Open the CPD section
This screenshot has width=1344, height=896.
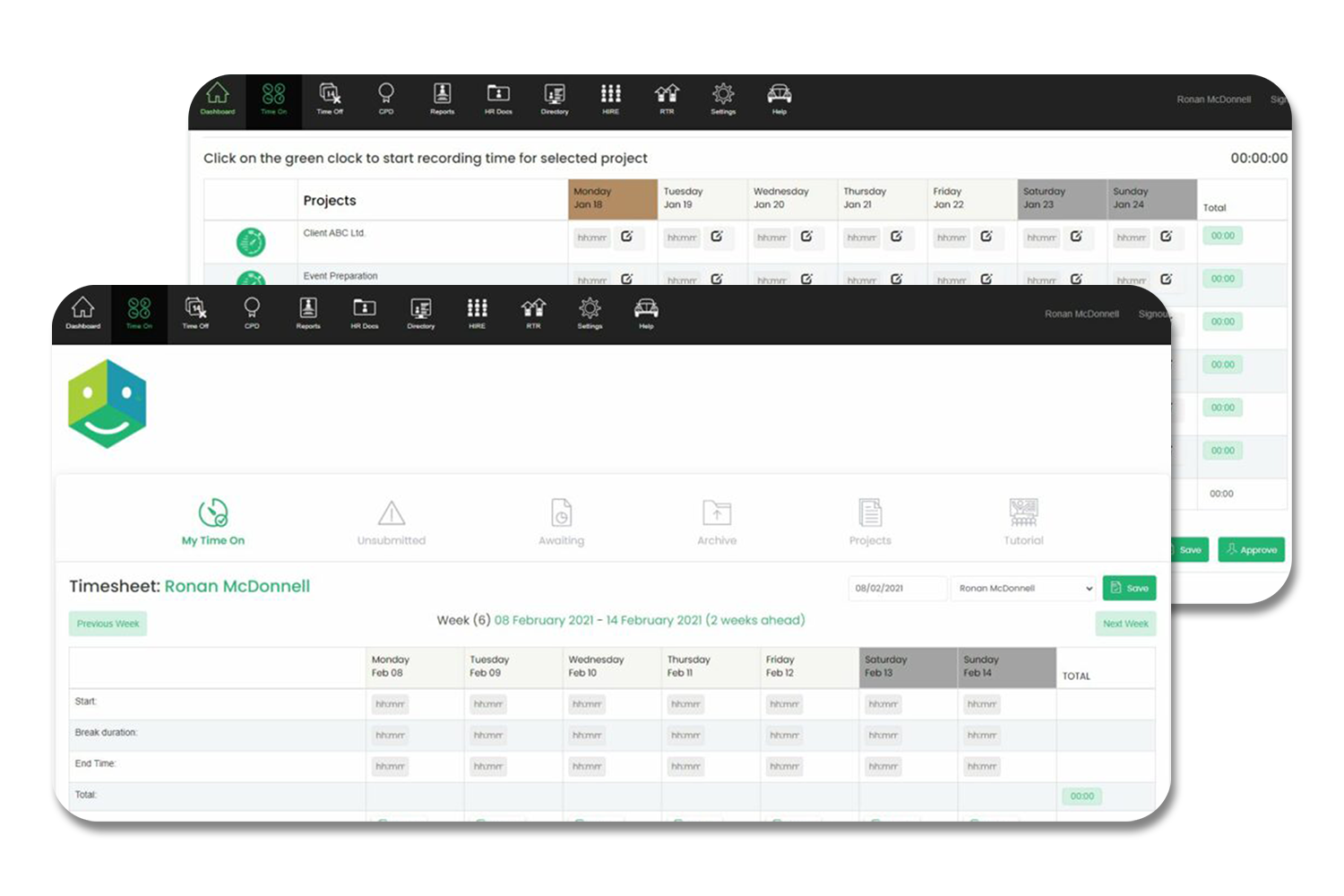coord(252,314)
